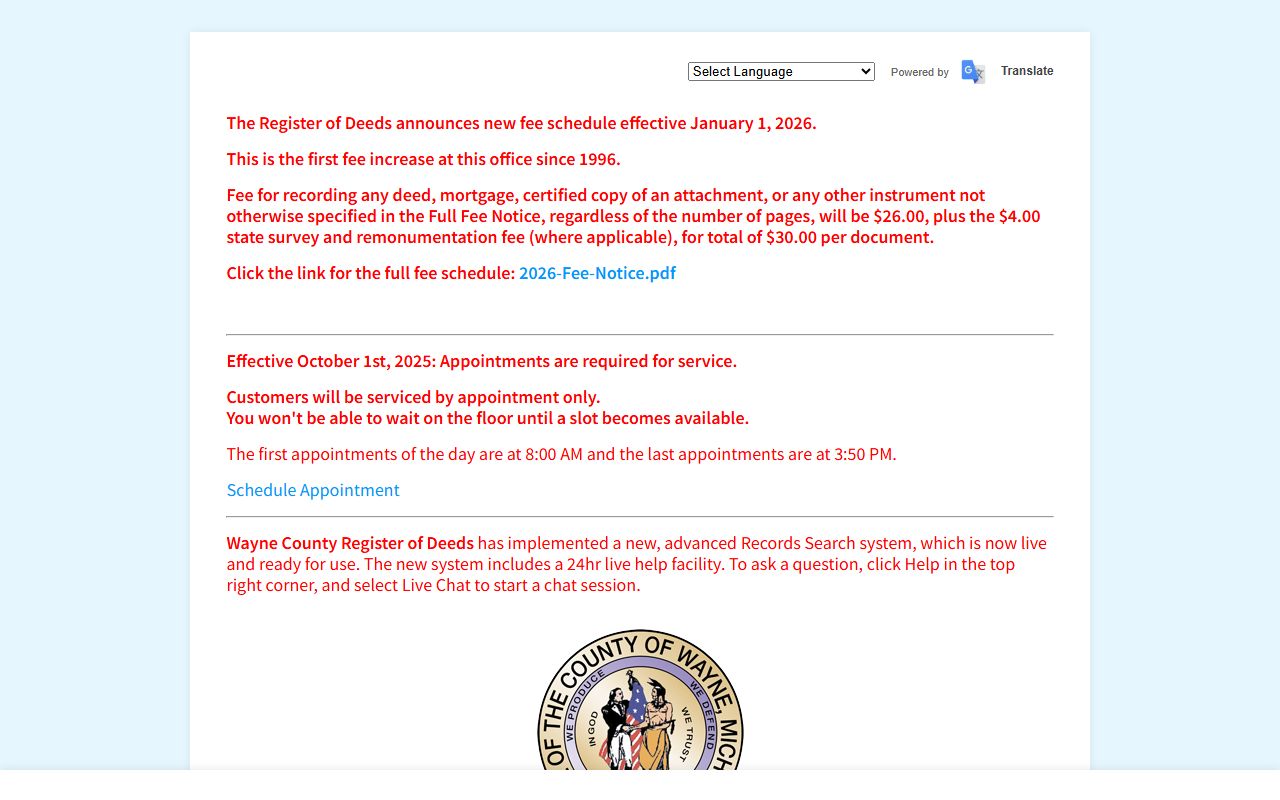This screenshot has width=1280, height=800.
Task: Click the 'Powered by' text
Action: click(x=920, y=72)
